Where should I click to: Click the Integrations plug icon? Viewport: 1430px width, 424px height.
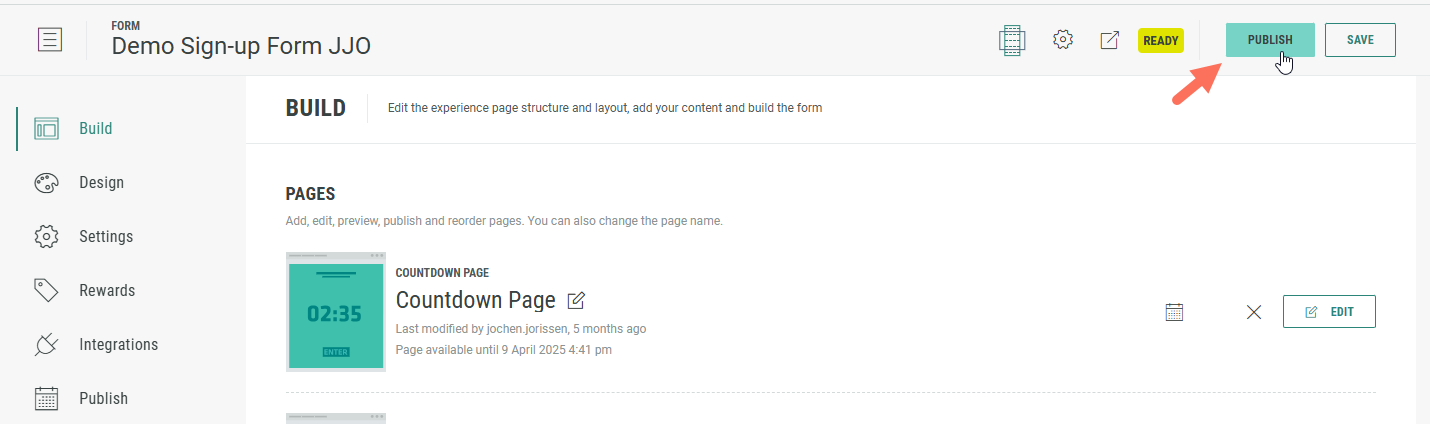46,345
